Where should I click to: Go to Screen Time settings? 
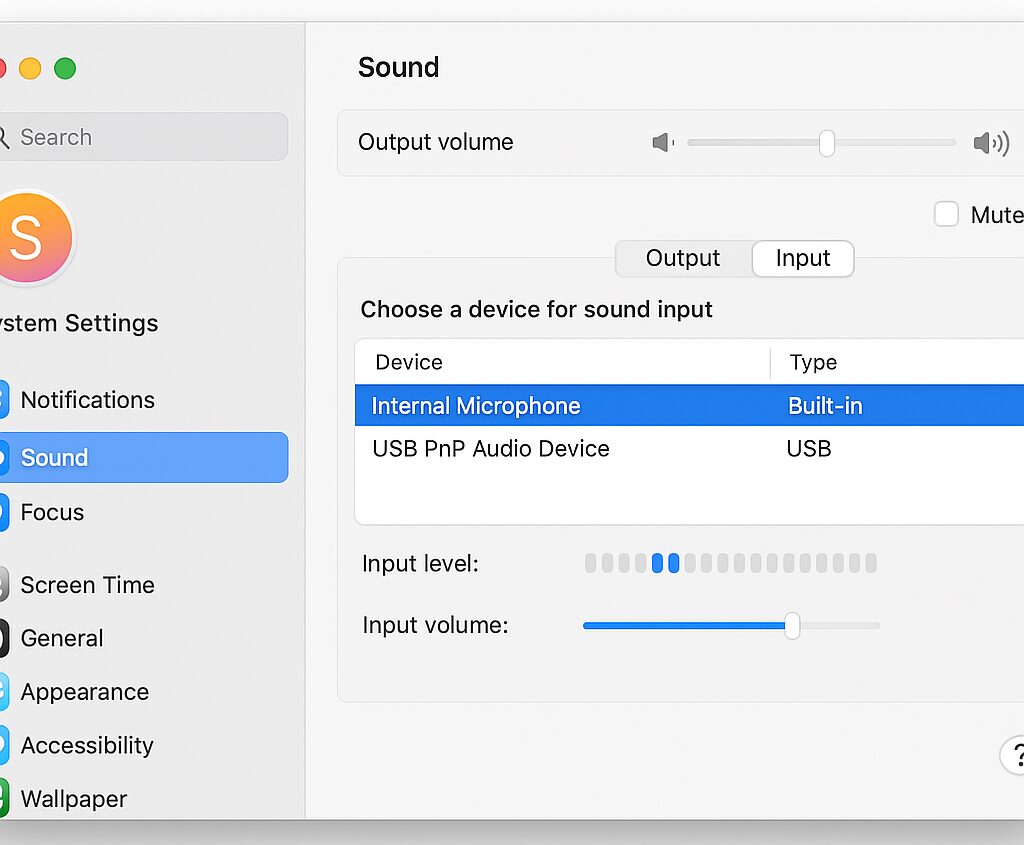coord(88,585)
